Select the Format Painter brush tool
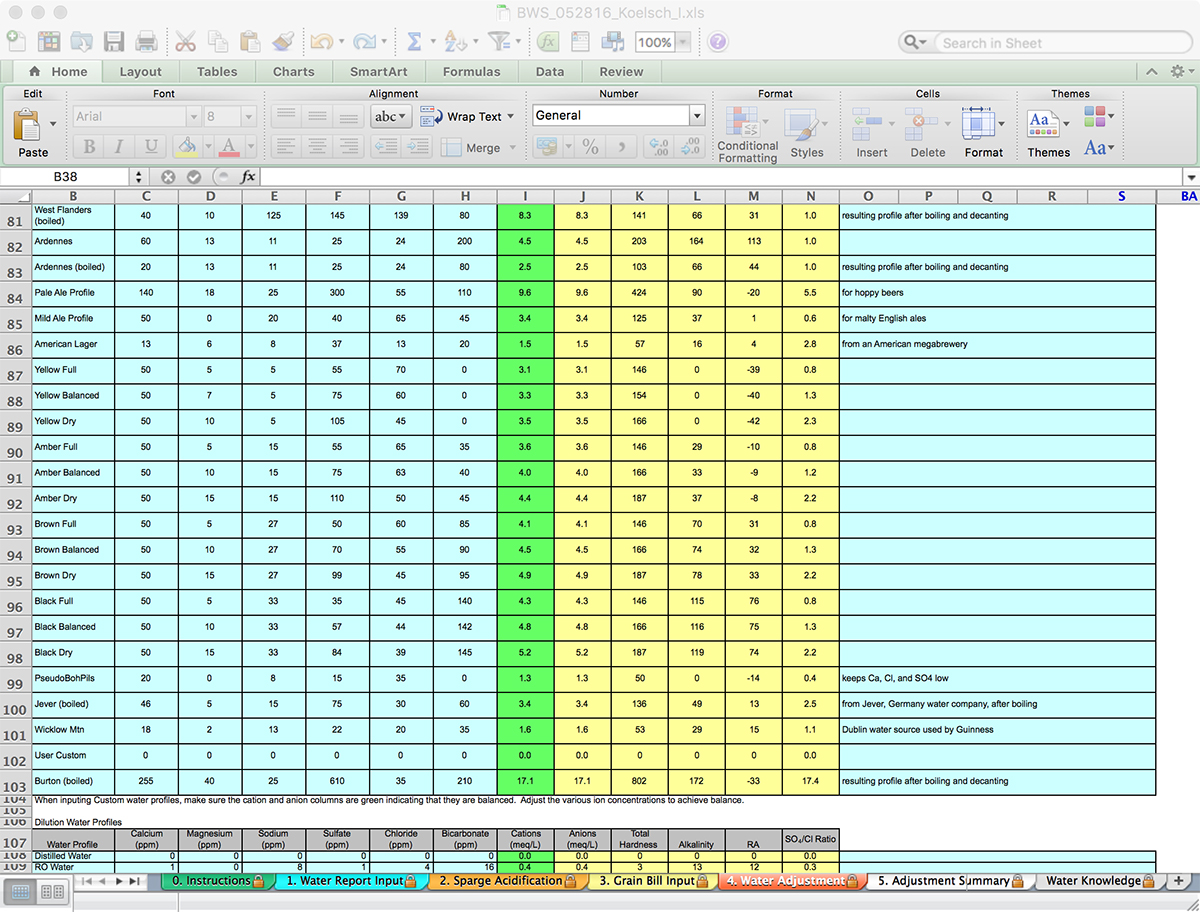Image resolution: width=1200 pixels, height=912 pixels. 280,41
